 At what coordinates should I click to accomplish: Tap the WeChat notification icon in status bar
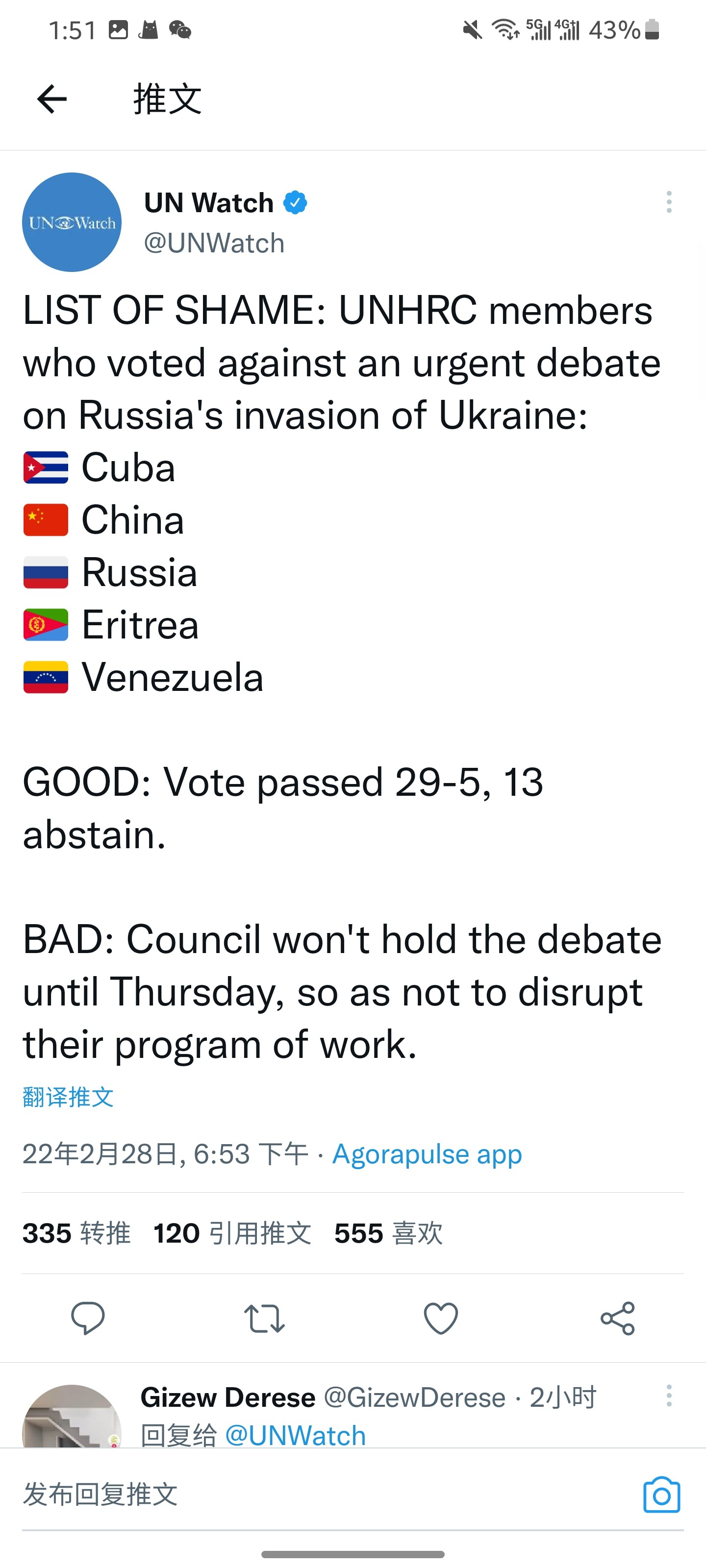point(180,29)
